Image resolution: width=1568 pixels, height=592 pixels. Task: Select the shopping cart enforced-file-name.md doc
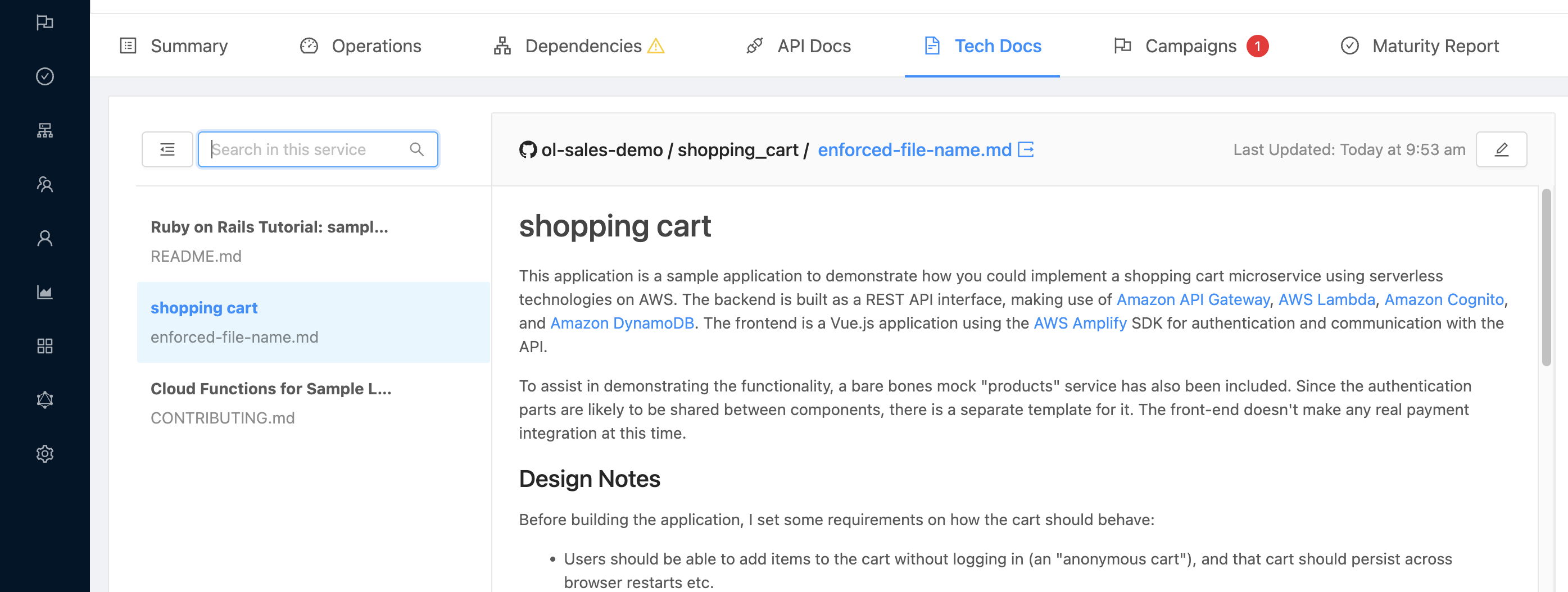[314, 322]
